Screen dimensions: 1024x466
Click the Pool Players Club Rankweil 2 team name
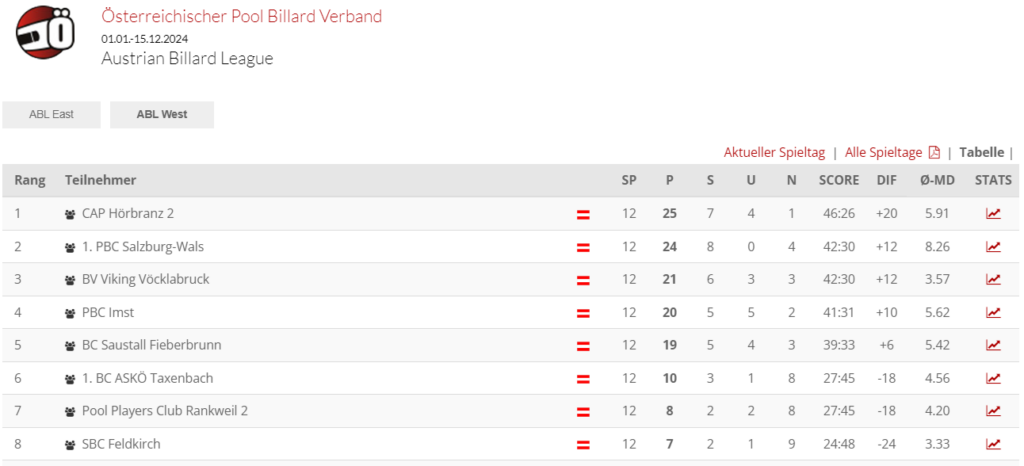[x=165, y=411]
